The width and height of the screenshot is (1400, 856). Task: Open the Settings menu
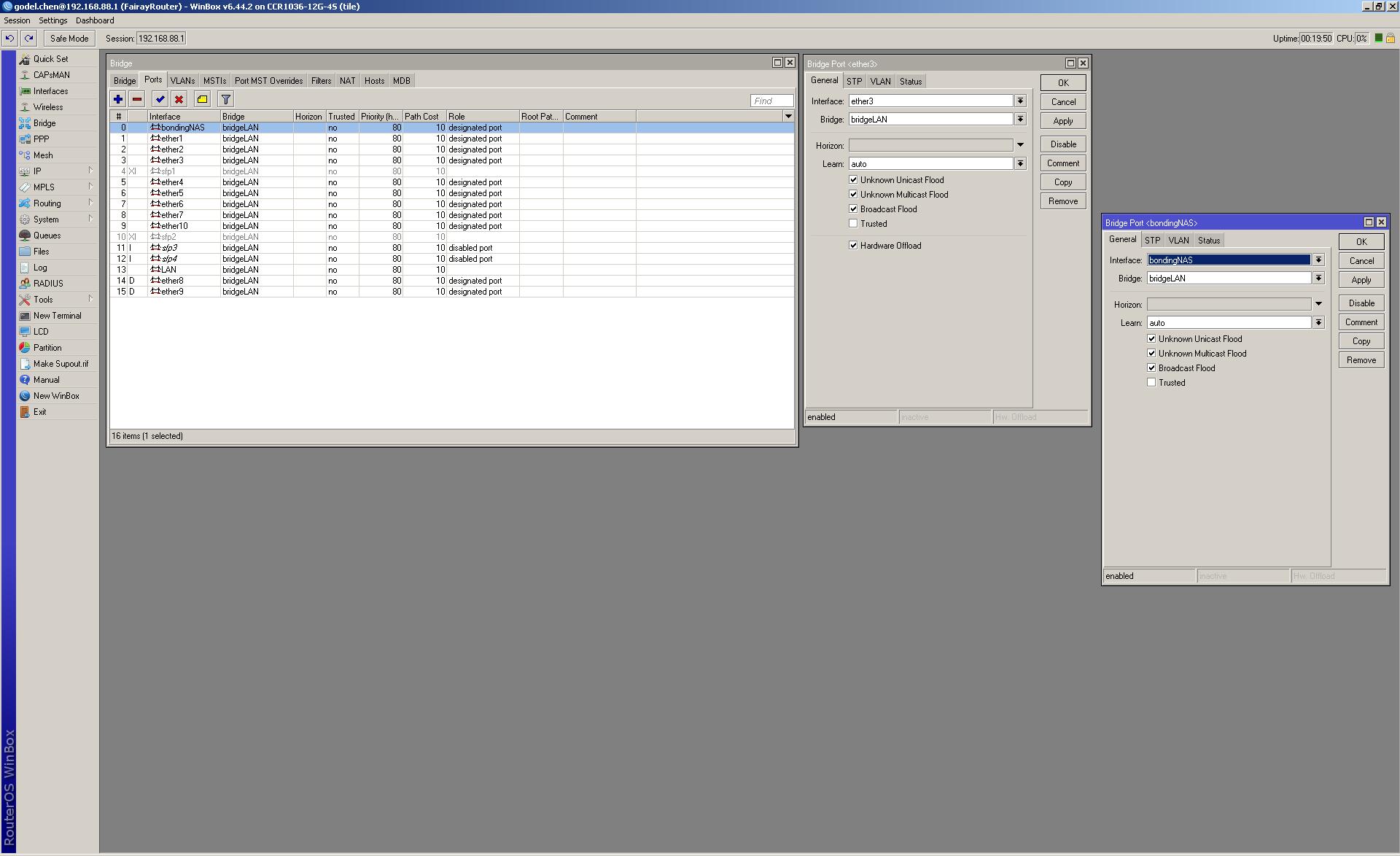click(52, 20)
